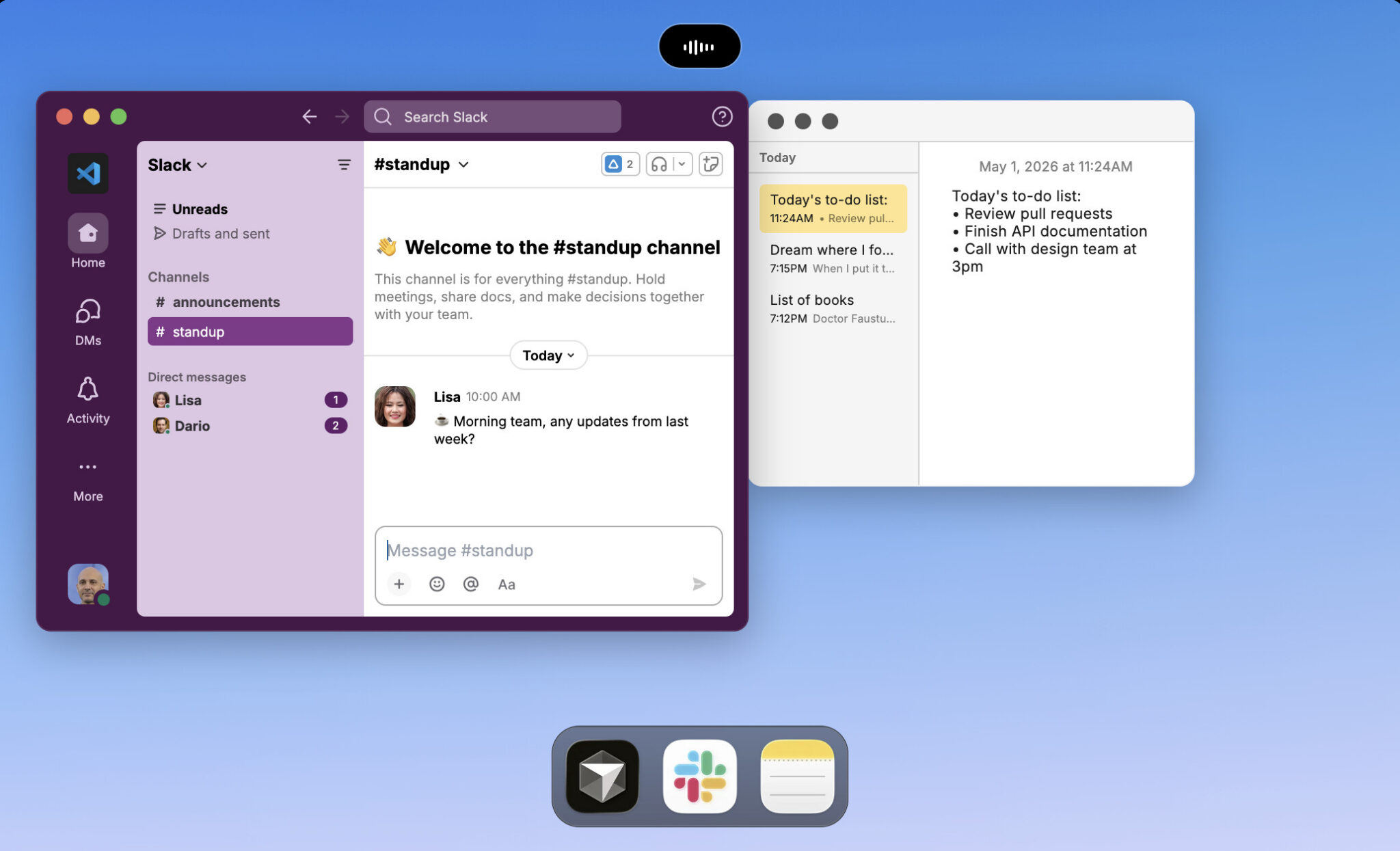
Task: Select "List of books" note in Notes
Action: coord(833,308)
